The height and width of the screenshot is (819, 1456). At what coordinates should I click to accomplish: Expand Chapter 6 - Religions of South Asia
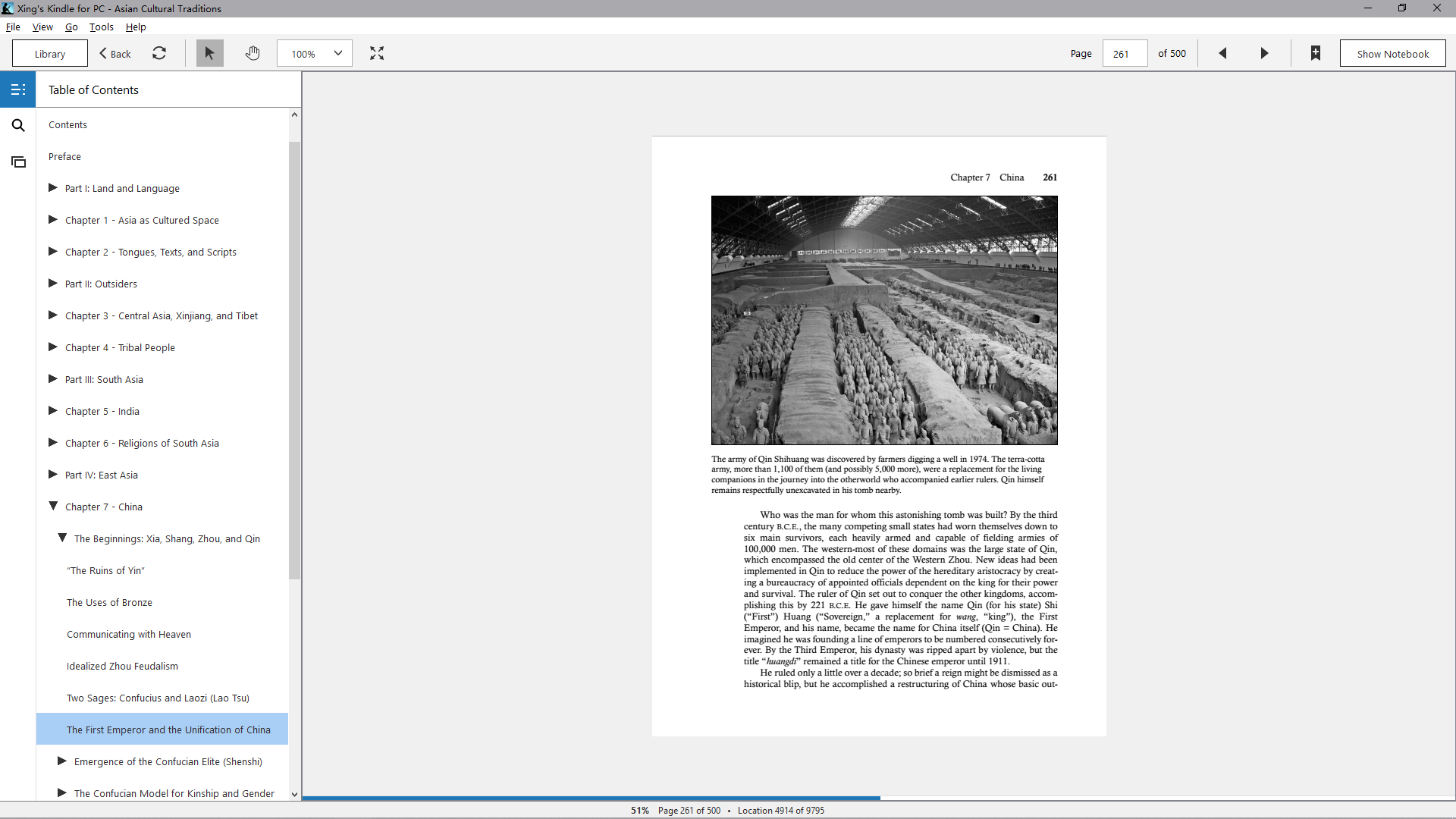click(53, 443)
